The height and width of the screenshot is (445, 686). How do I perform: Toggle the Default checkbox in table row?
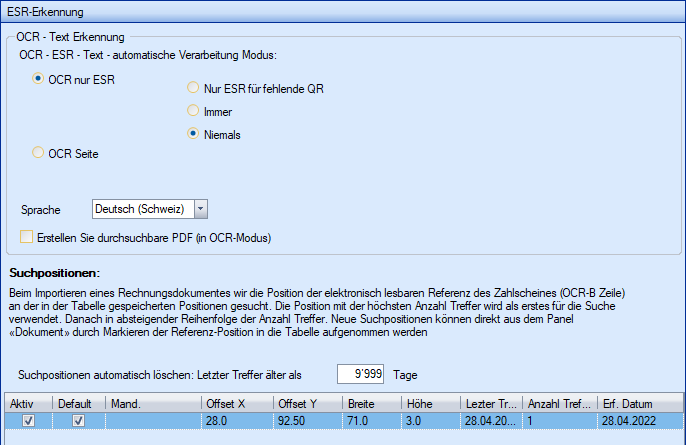(x=78, y=420)
